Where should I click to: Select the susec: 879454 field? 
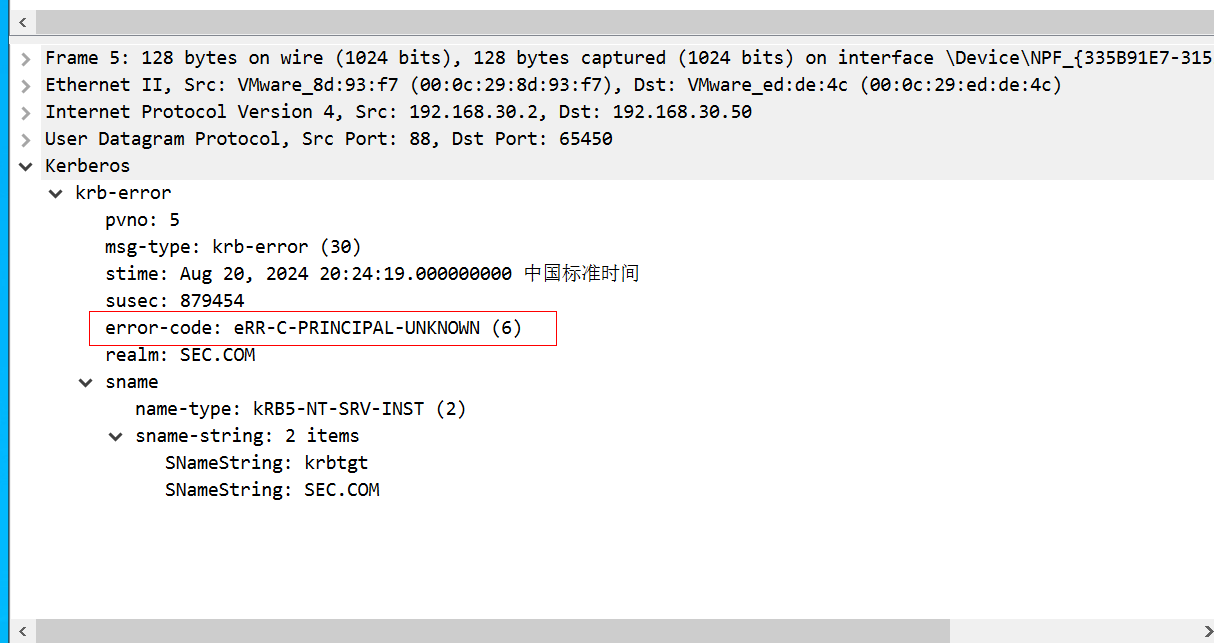pyautogui.click(x=174, y=301)
